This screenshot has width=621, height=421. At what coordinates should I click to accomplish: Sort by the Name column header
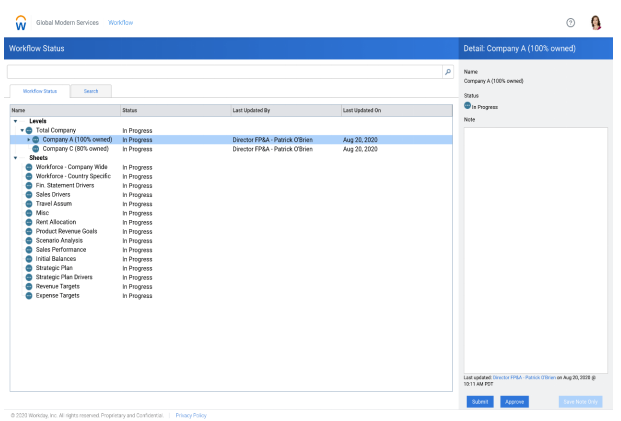tap(65, 110)
